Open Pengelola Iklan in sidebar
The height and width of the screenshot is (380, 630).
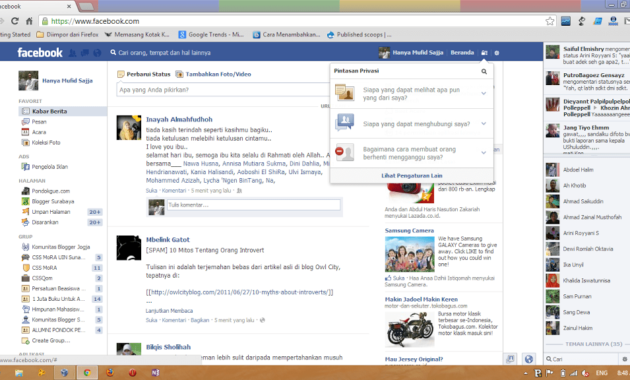pyautogui.click(x=45, y=166)
